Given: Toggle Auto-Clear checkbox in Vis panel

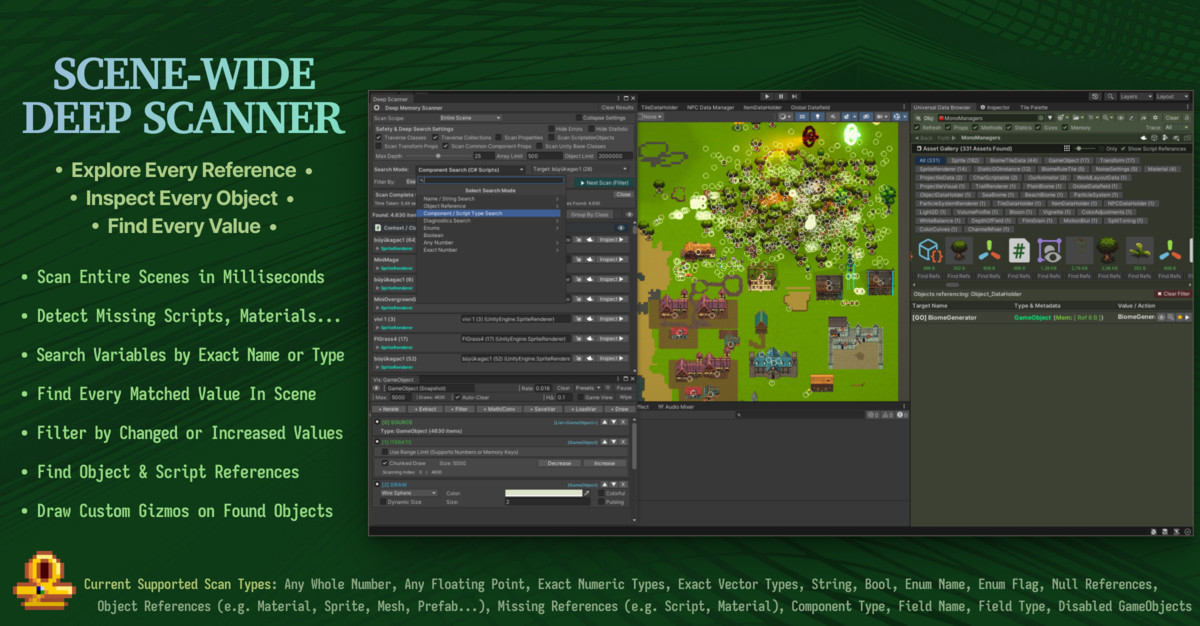Looking at the screenshot, I should (458, 397).
